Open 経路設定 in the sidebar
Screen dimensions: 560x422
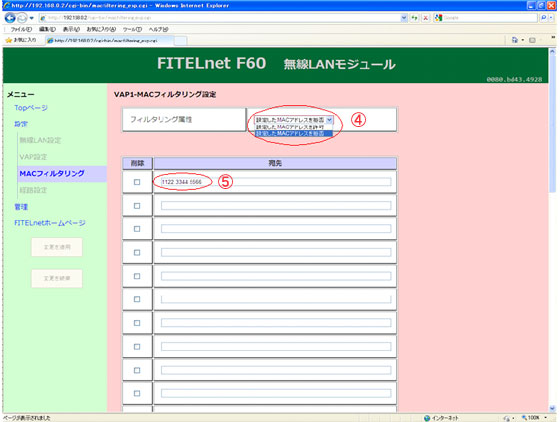(x=33, y=190)
